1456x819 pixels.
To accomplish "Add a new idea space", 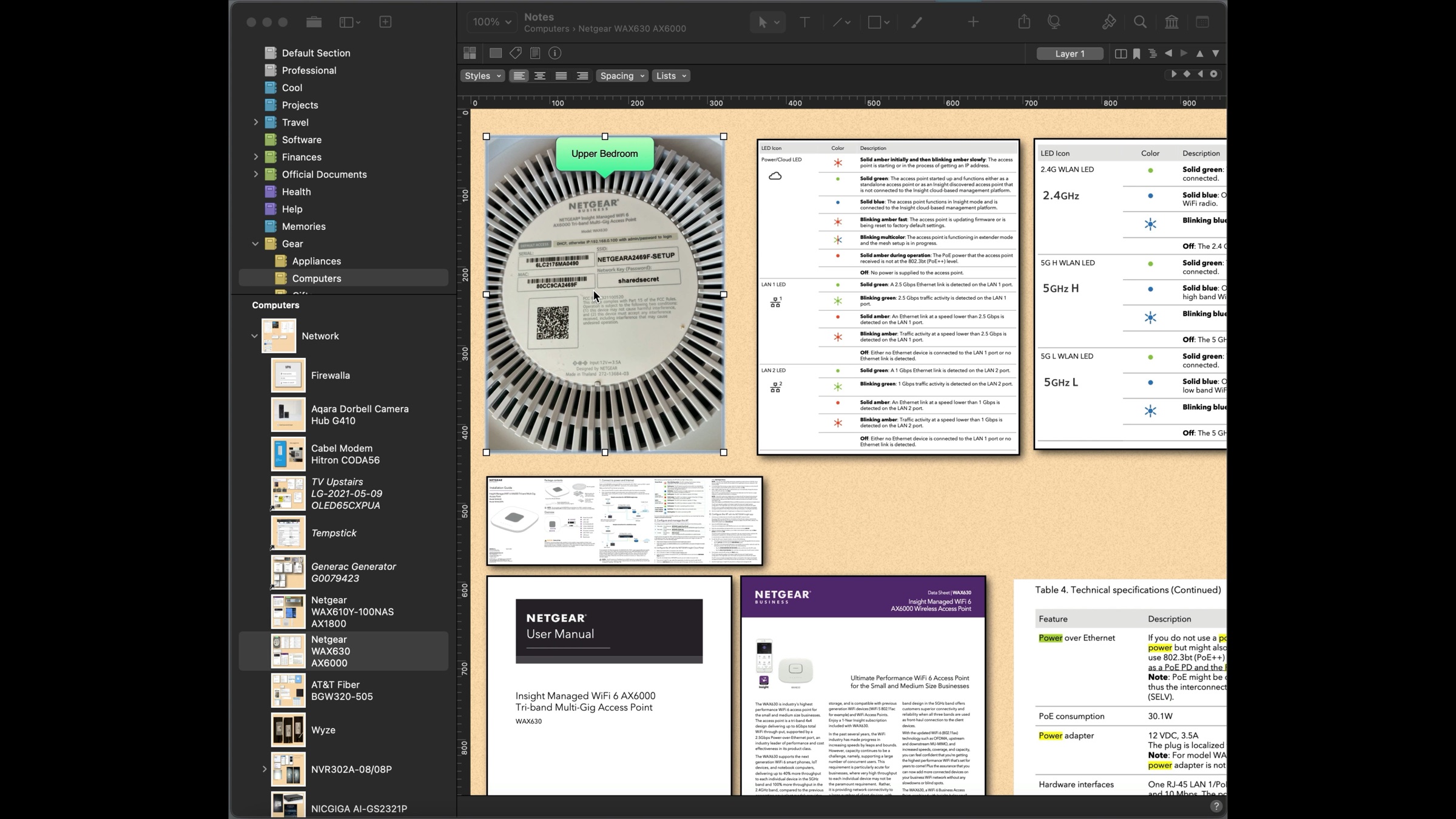I will pyautogui.click(x=385, y=22).
